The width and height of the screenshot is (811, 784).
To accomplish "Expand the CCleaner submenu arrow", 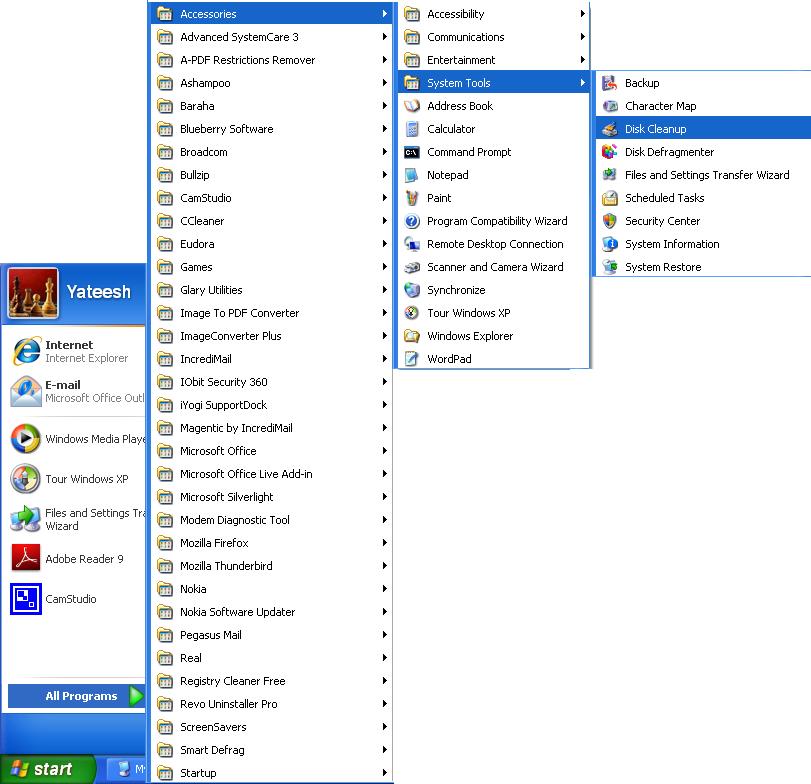I will coord(384,221).
